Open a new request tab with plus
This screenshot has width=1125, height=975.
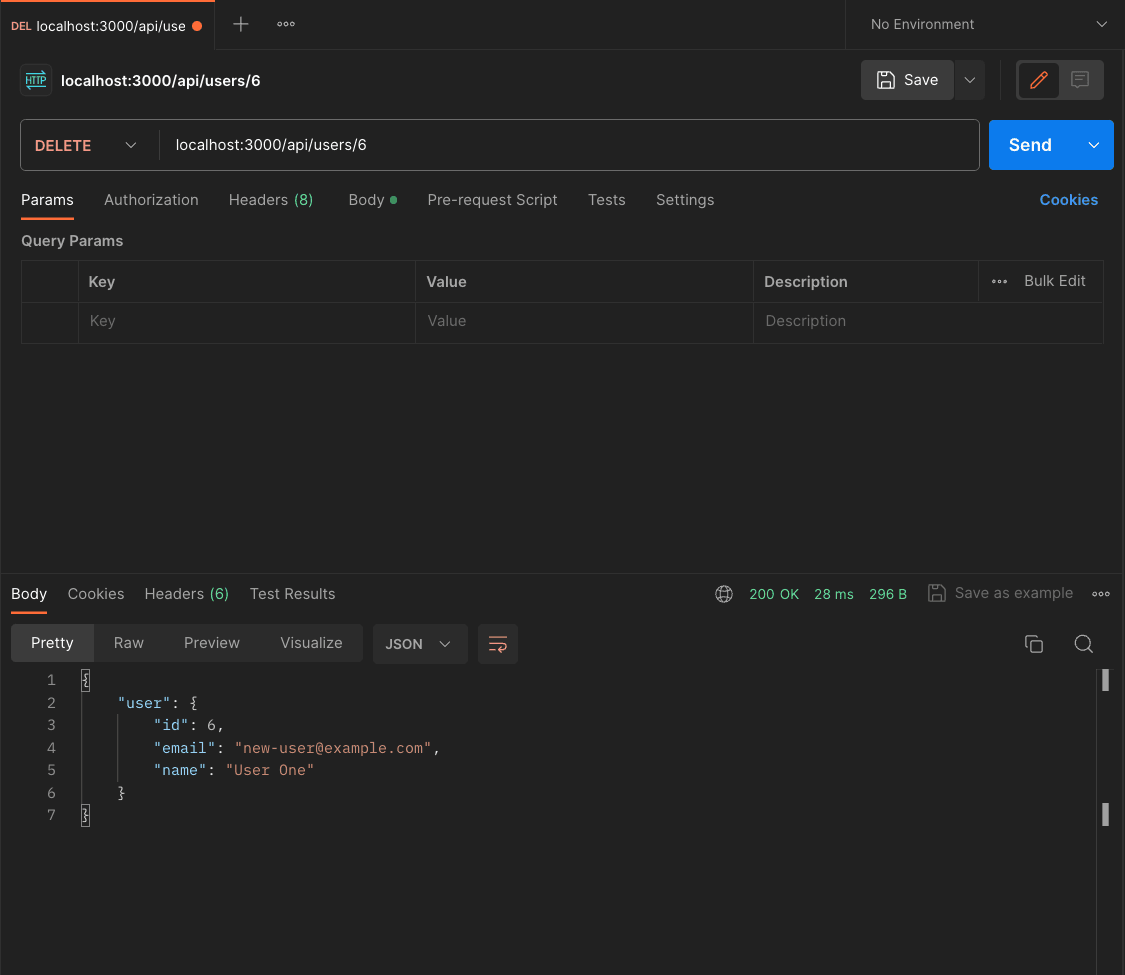(x=241, y=22)
